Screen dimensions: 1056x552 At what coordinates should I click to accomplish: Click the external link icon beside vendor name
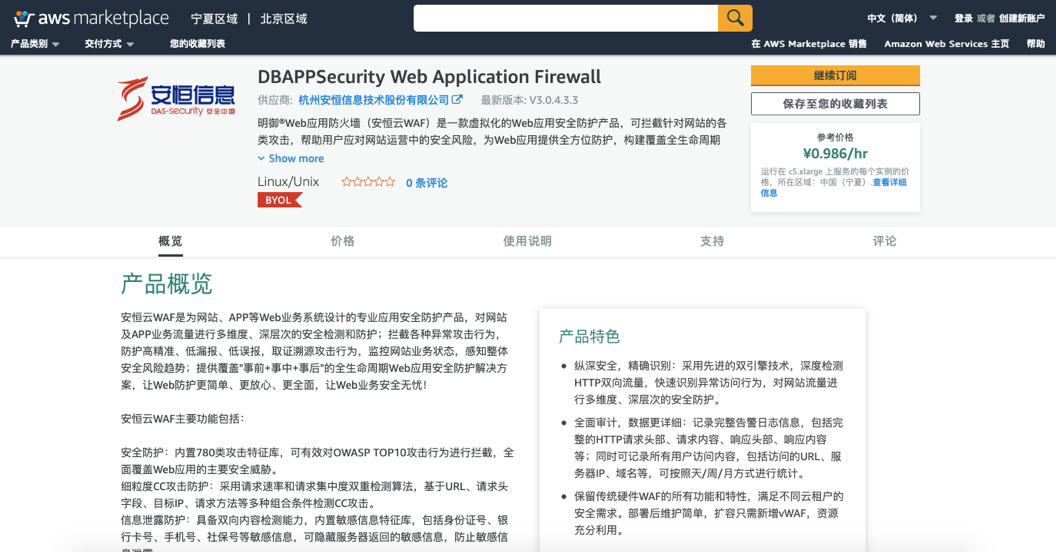[x=458, y=100]
